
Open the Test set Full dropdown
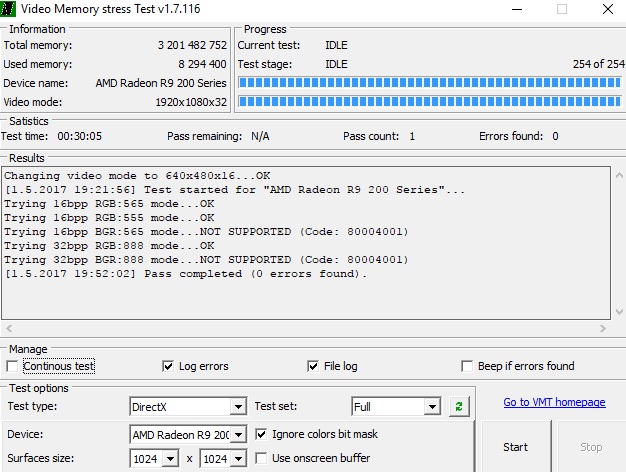click(x=432, y=407)
